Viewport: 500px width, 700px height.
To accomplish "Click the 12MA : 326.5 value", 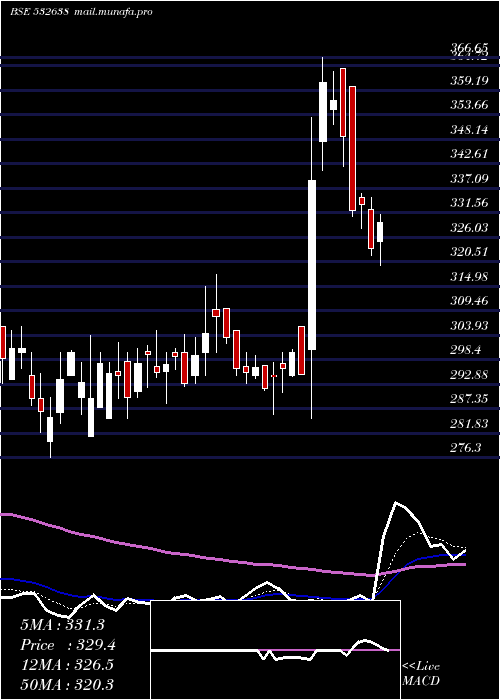I will click(x=67, y=665).
